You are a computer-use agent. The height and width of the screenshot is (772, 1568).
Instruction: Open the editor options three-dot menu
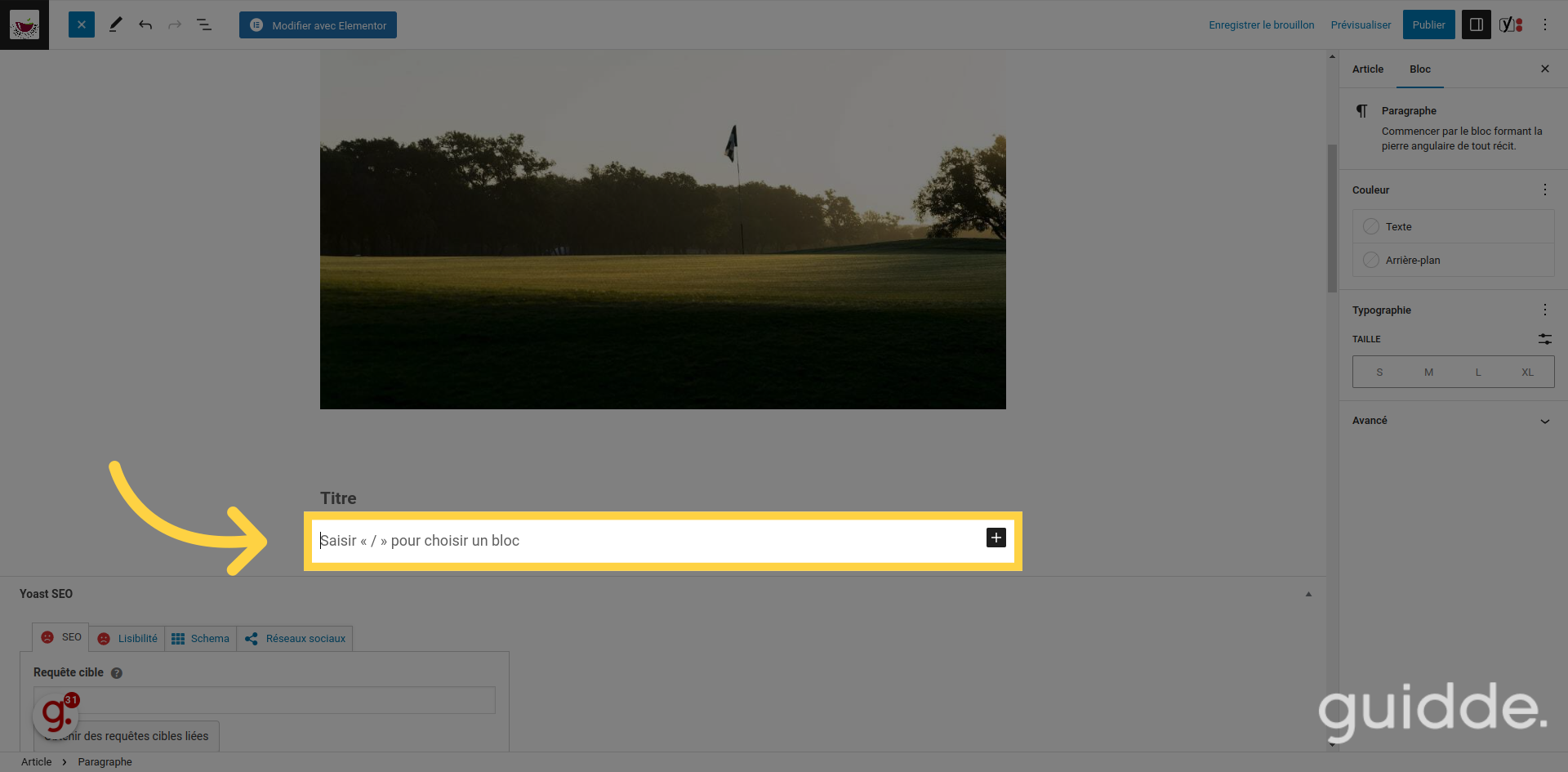(1545, 25)
